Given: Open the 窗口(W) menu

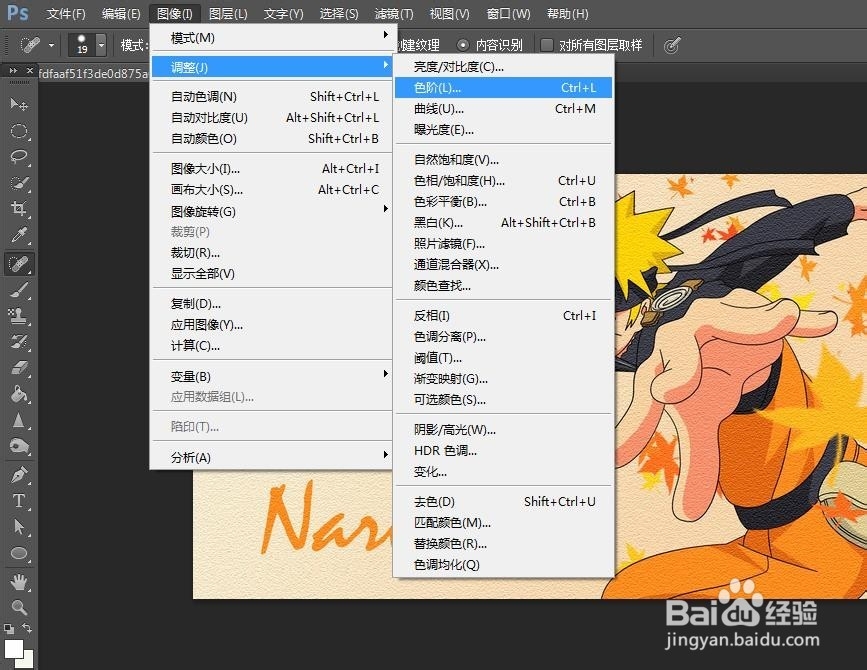Looking at the screenshot, I should [508, 13].
